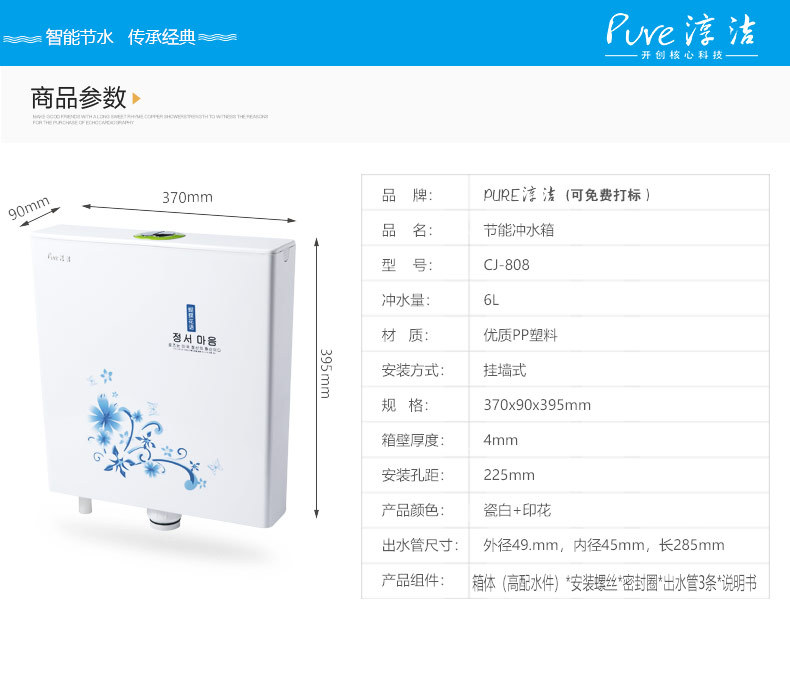Click the orange arrow beside 商品参数

coord(136,98)
